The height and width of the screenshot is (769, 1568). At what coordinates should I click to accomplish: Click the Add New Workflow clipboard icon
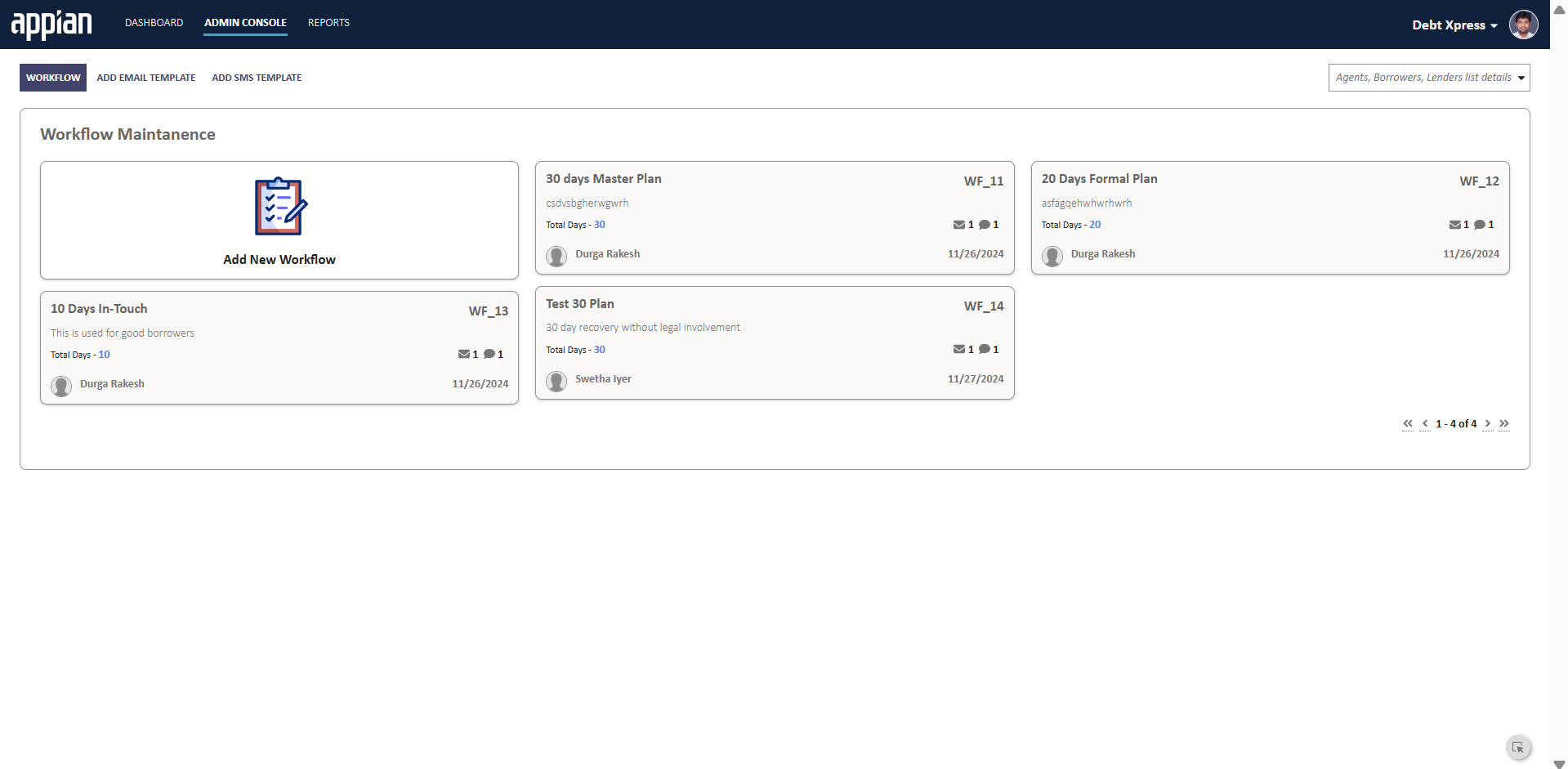coord(280,207)
